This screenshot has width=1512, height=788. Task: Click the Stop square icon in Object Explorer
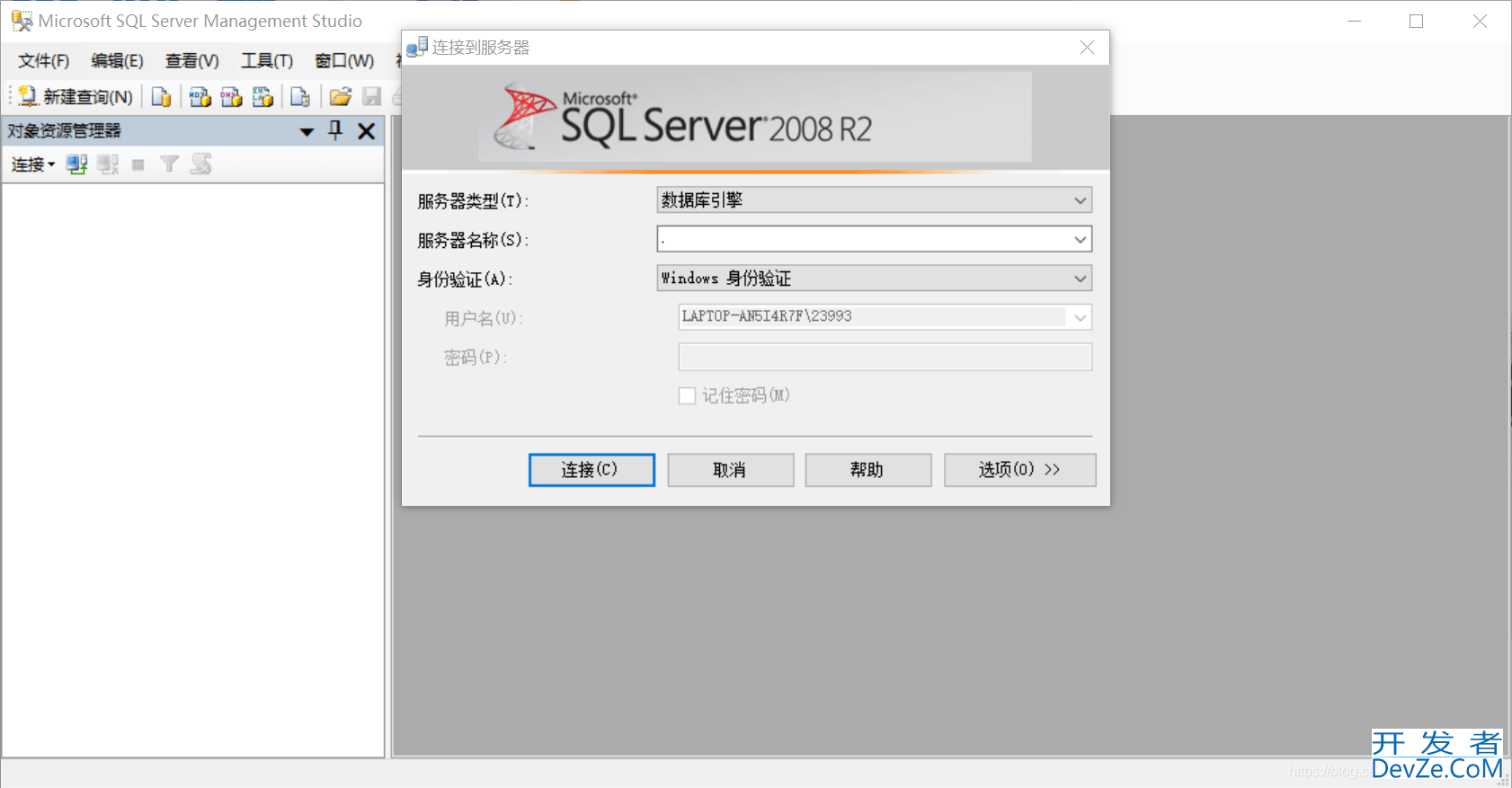click(x=138, y=164)
